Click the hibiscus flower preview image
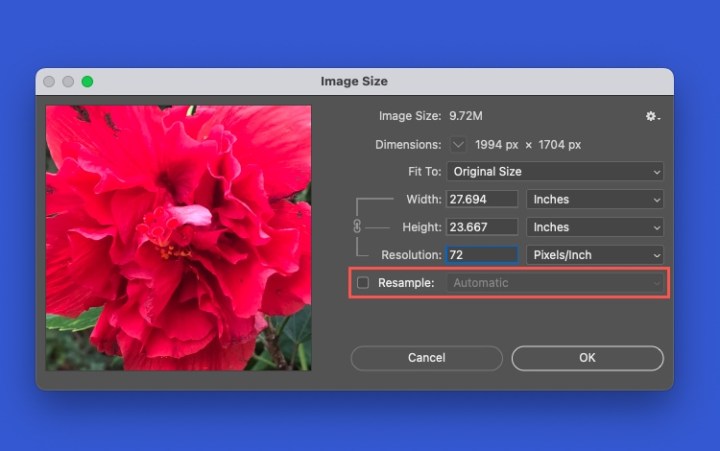Viewport: 720px width, 451px height. coord(178,237)
